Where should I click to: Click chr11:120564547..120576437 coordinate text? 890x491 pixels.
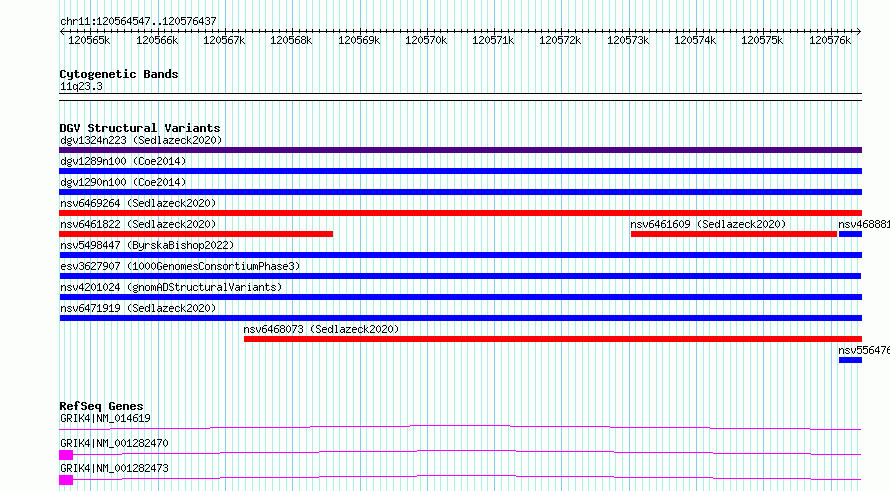point(138,21)
